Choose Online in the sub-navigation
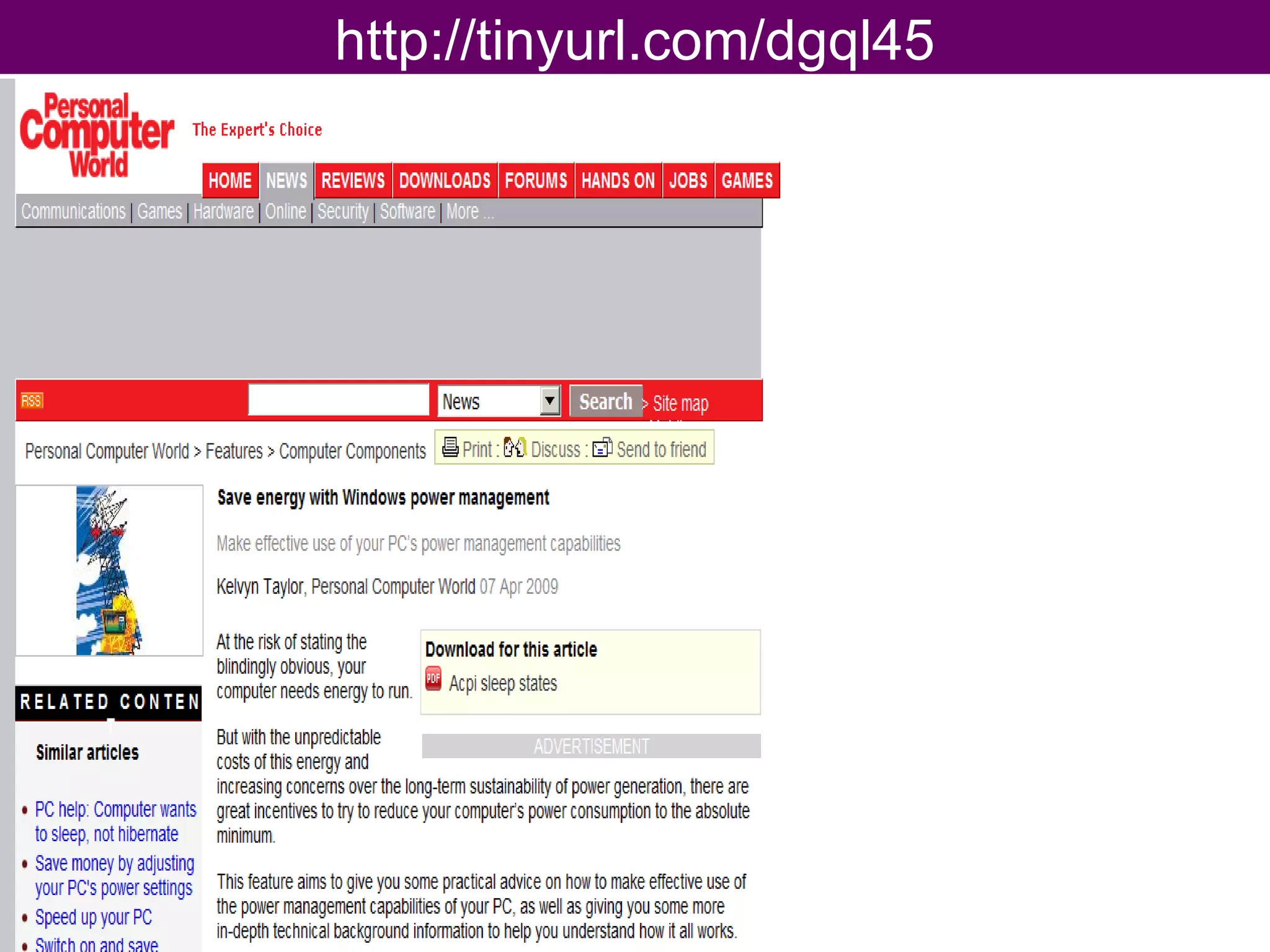The width and height of the screenshot is (1270, 952). [x=285, y=211]
